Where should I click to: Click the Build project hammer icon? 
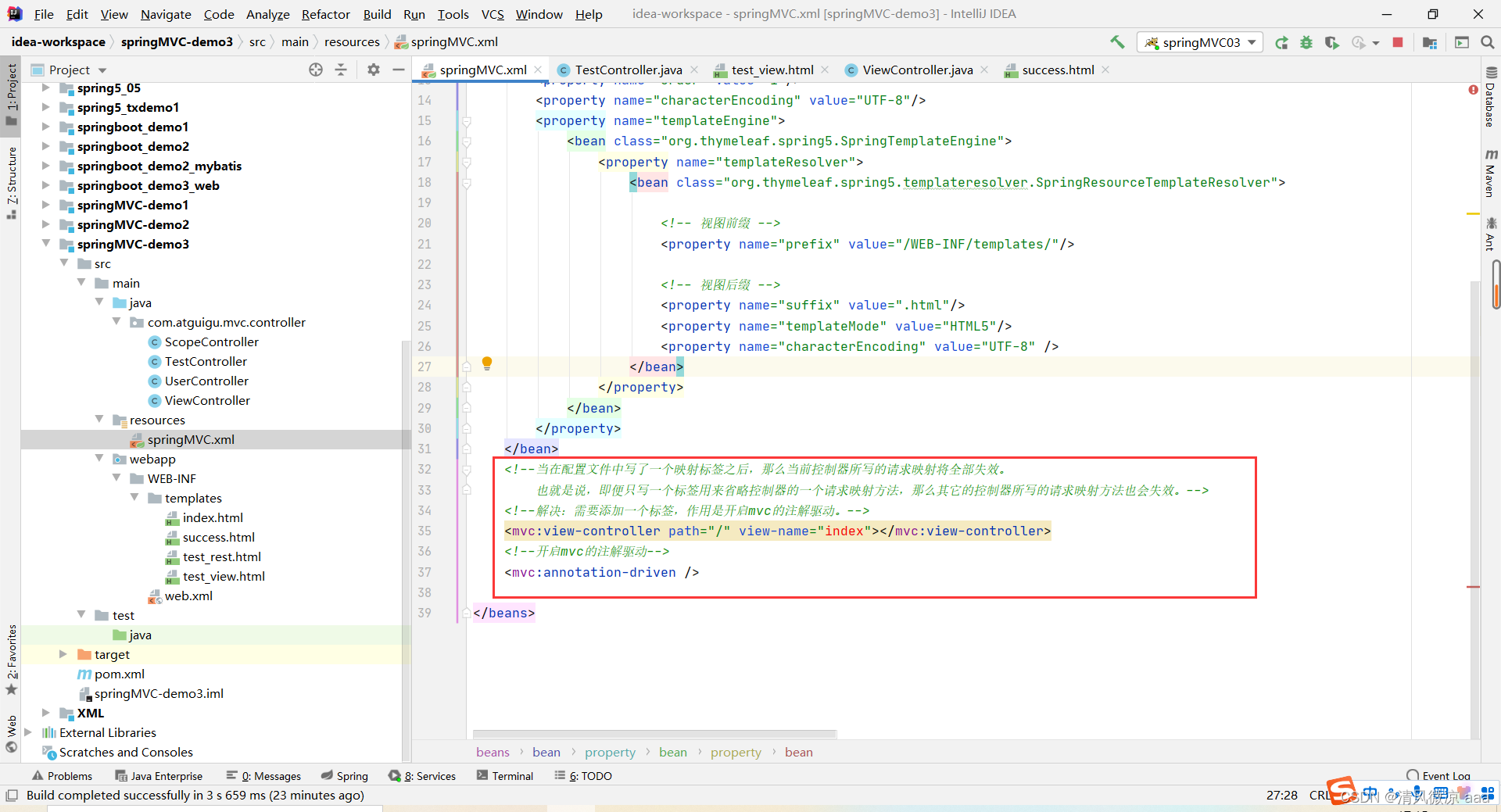point(1117,42)
